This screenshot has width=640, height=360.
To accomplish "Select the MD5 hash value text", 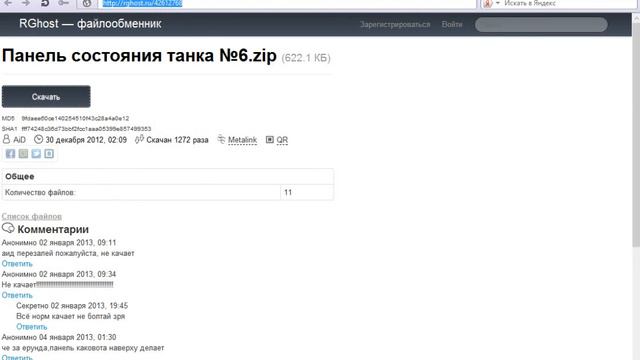I will pos(75,118).
